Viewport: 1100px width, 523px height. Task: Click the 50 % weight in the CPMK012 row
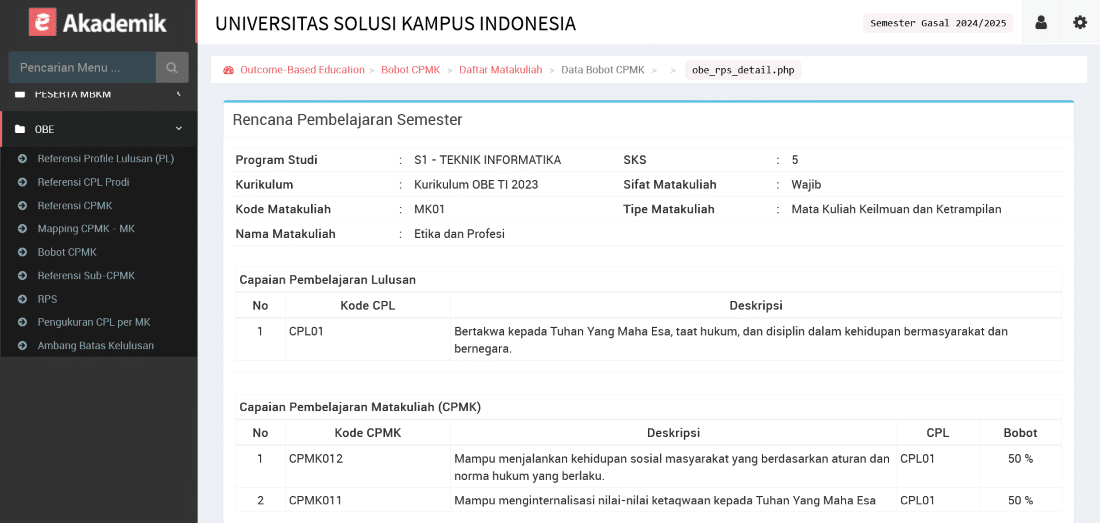[x=1020, y=459]
